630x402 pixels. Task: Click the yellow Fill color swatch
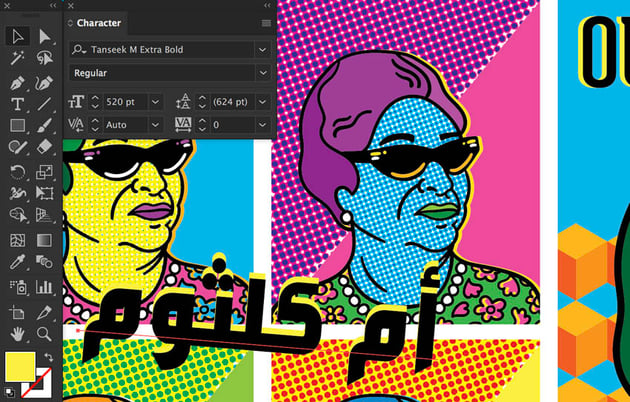(20, 367)
